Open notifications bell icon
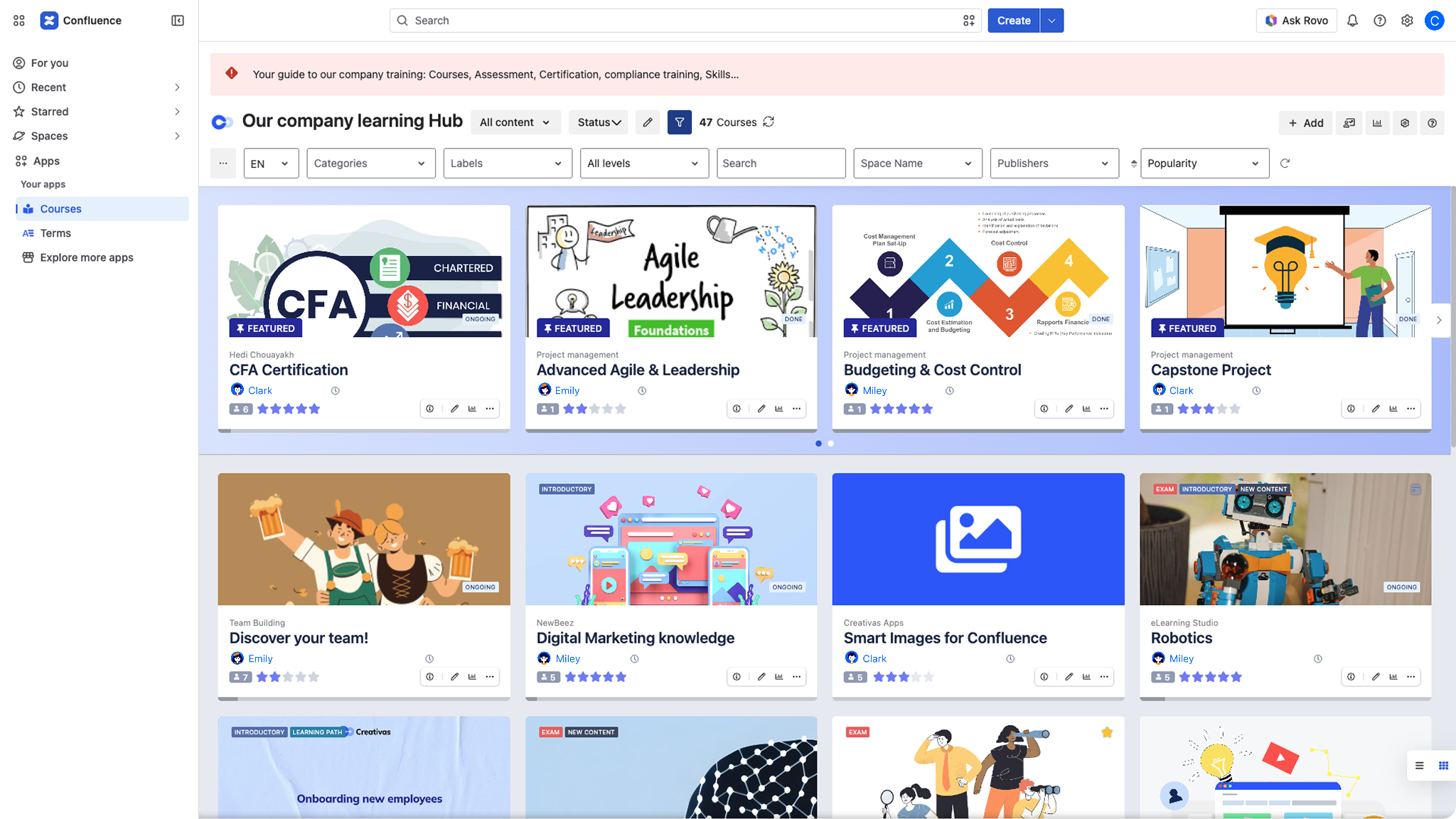This screenshot has width=1456, height=819. point(1352,21)
